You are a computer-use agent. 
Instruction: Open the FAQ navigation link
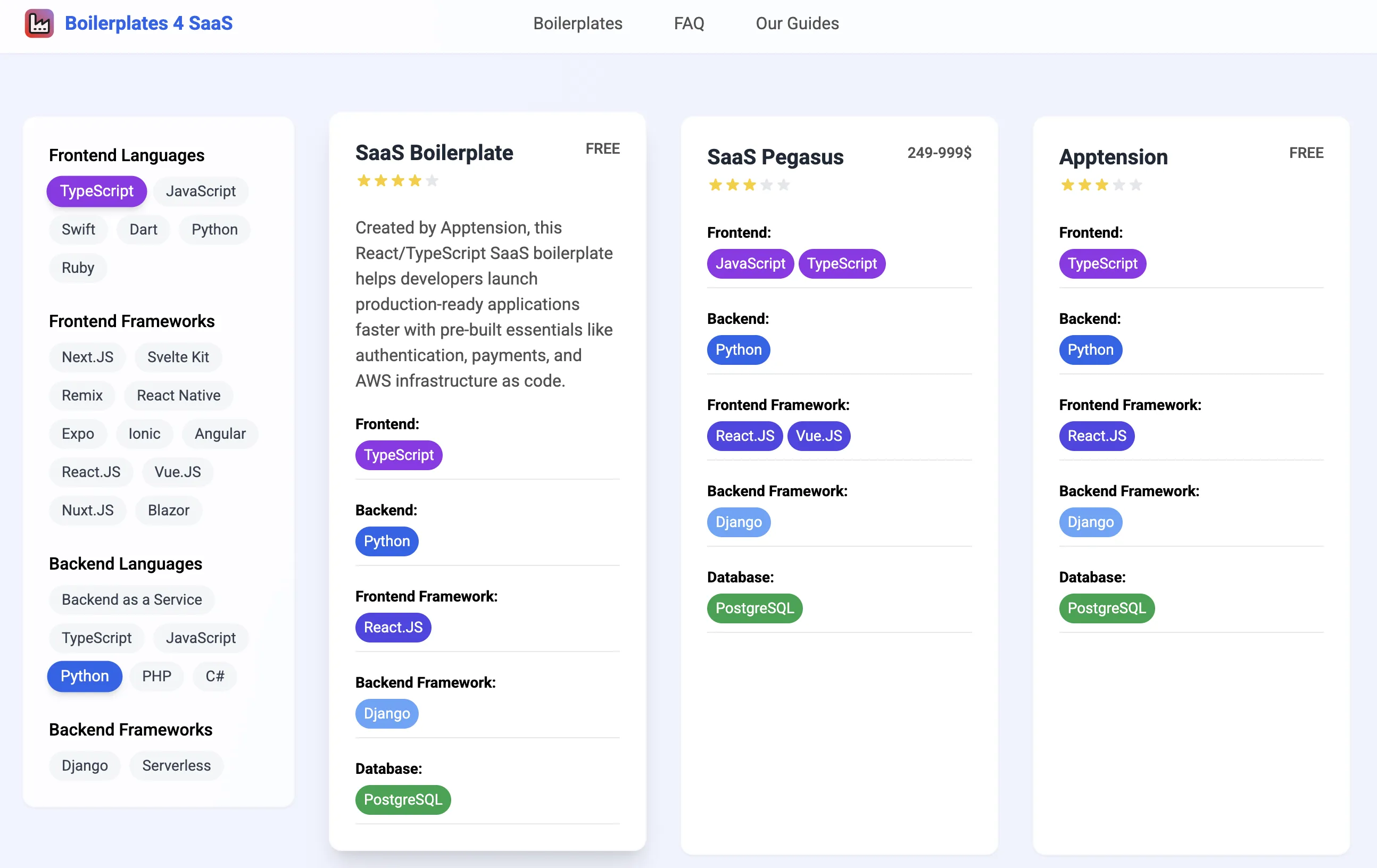tap(688, 23)
